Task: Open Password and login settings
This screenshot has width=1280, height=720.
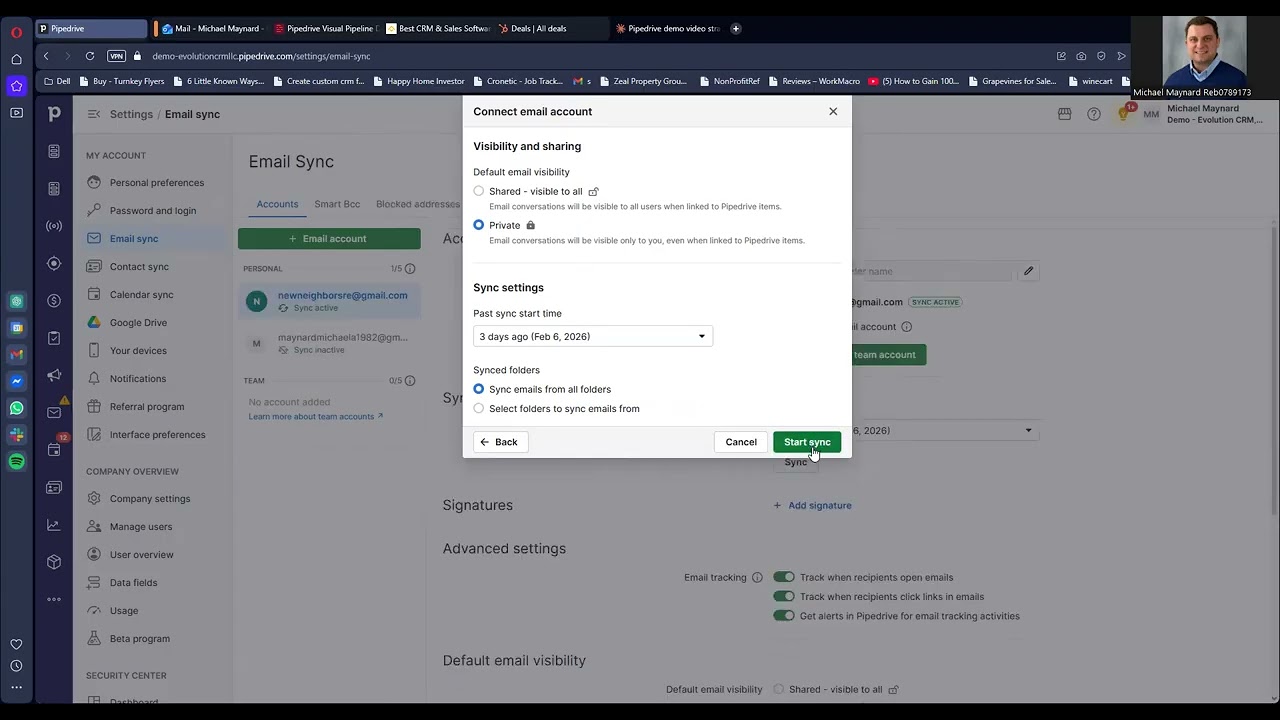Action: 153,211
